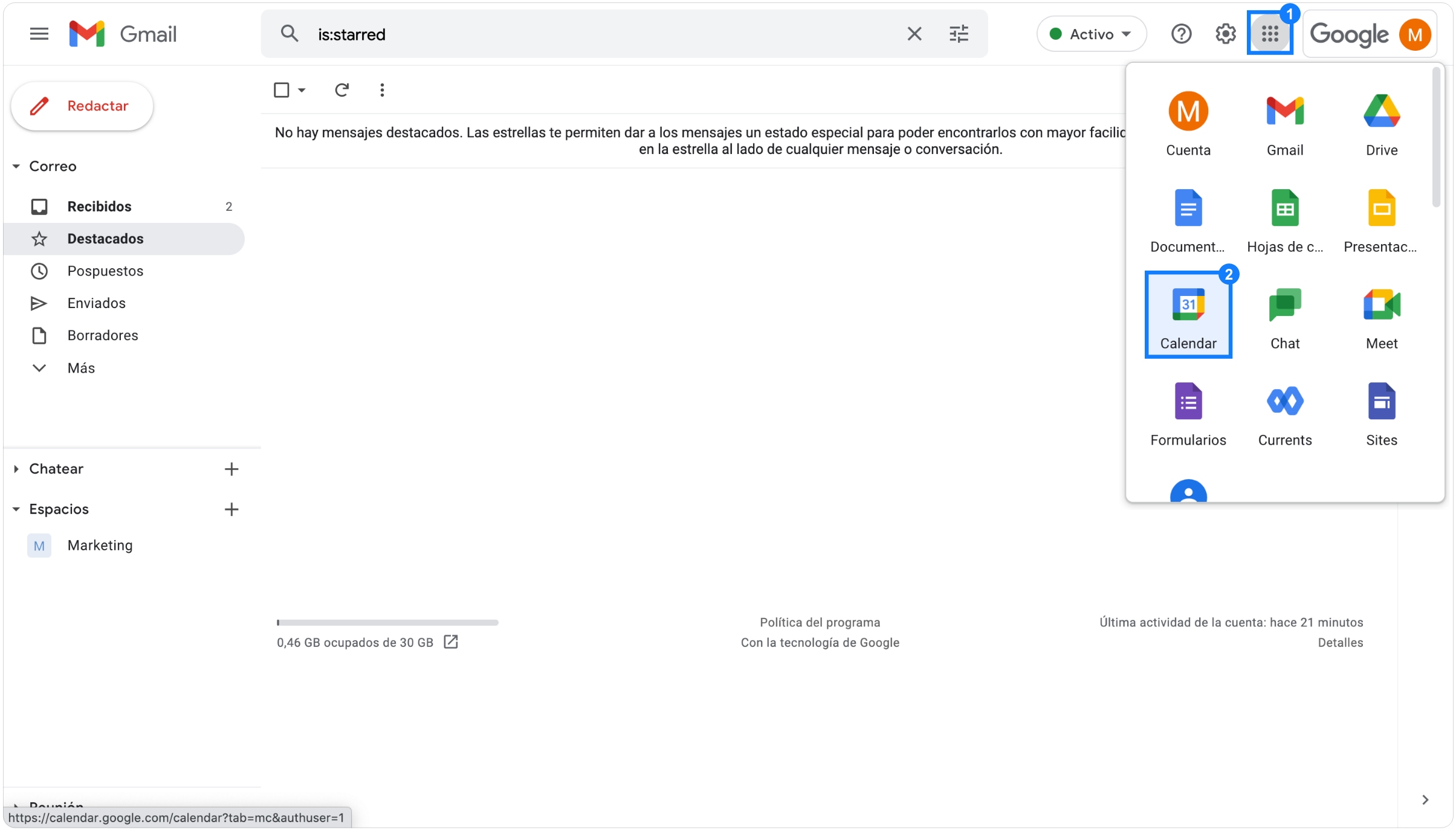Image resolution: width=1456 pixels, height=830 pixels.
Task: Click the apps panel scrollbar
Action: coord(1437,138)
